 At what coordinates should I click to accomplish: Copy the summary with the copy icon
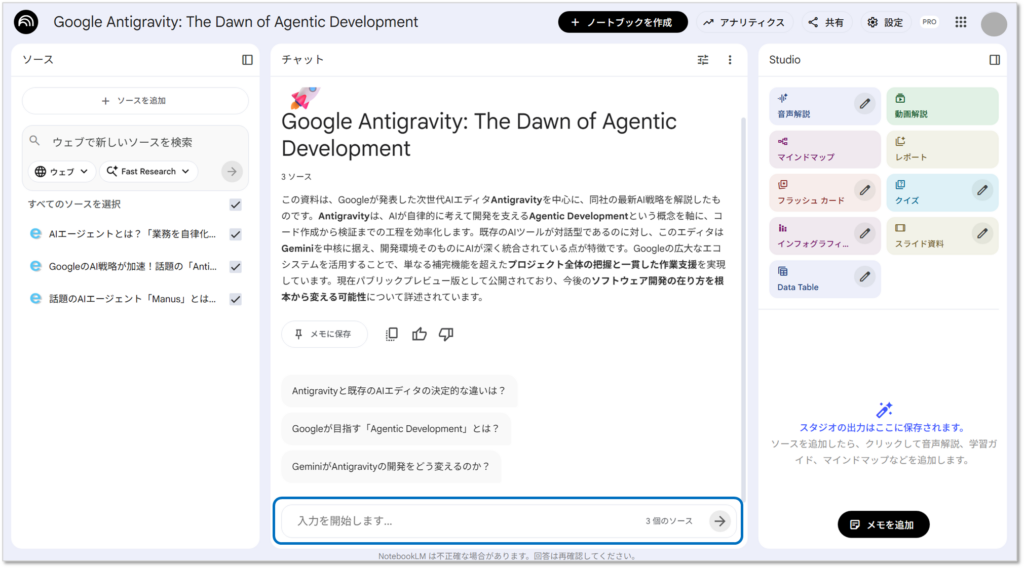tap(392, 334)
